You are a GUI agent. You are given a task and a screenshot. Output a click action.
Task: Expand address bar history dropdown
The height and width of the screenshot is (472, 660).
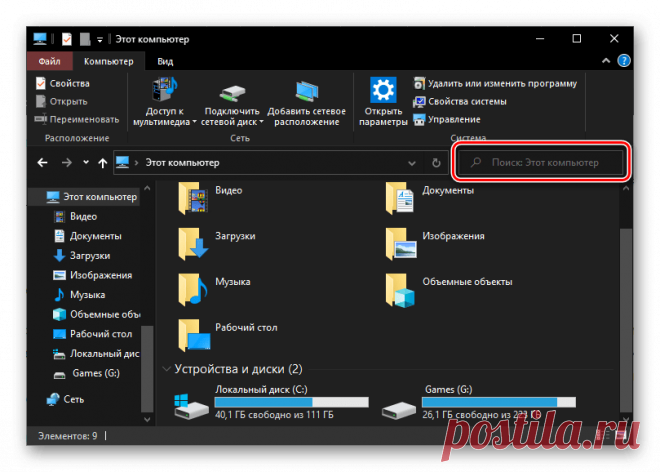[412, 163]
